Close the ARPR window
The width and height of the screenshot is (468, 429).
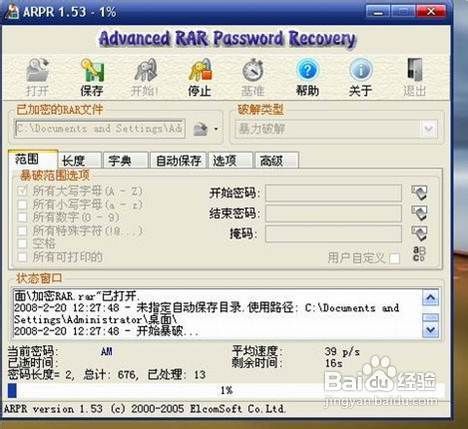tap(431, 12)
